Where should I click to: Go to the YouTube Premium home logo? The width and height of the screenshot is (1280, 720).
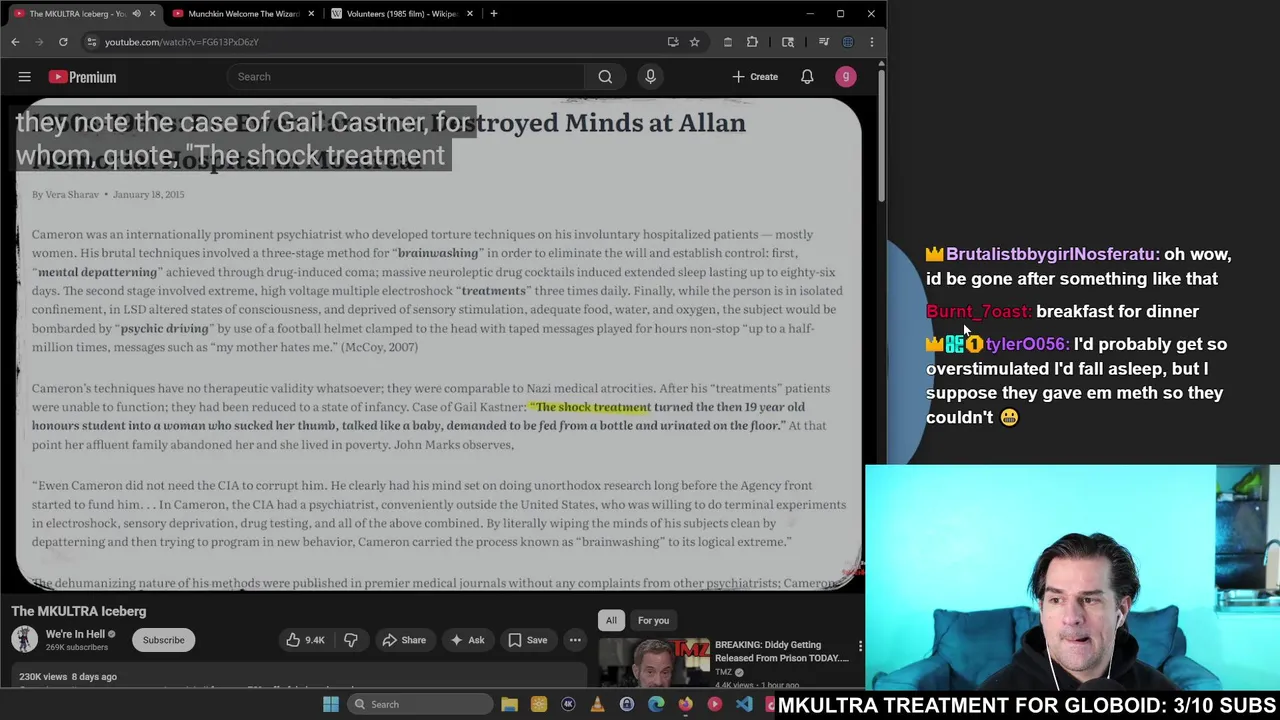pyautogui.click(x=82, y=77)
